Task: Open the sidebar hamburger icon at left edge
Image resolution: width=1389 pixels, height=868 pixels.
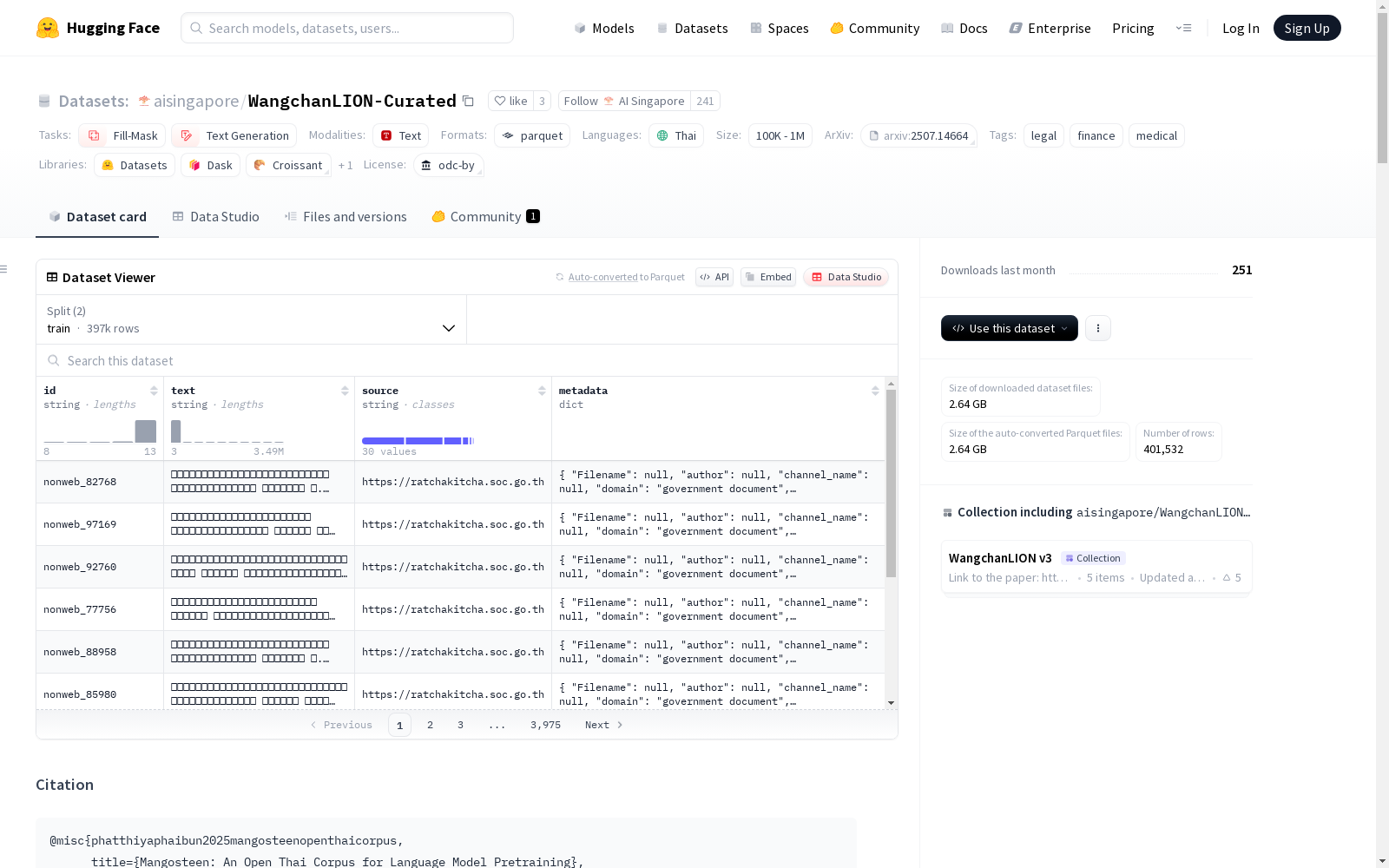Action: click(x=3, y=269)
